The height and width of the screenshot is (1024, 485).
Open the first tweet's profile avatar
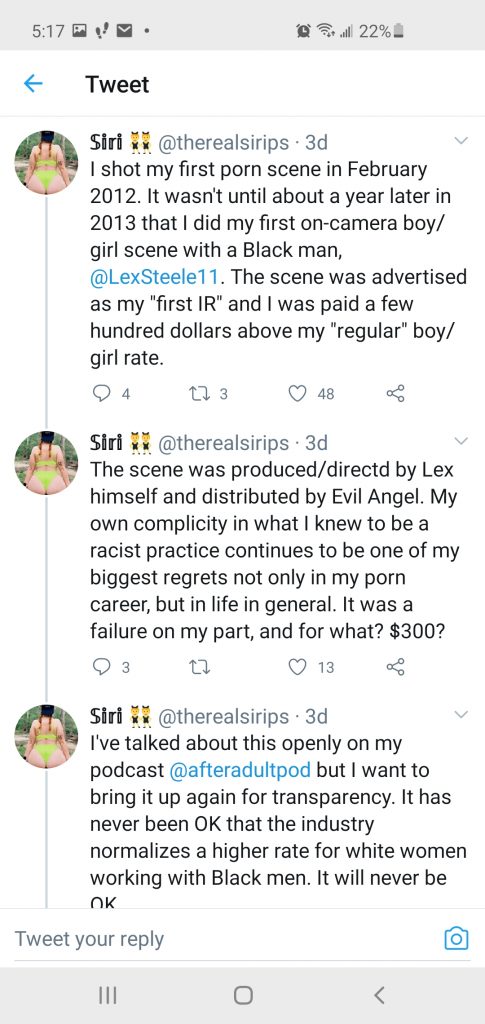(46, 163)
